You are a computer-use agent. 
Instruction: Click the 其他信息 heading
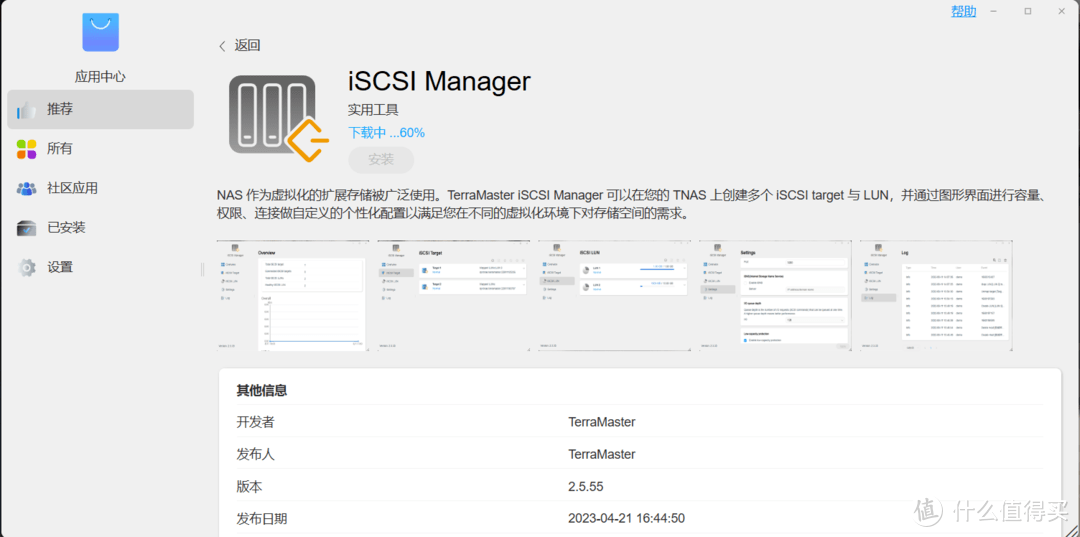tap(262, 390)
